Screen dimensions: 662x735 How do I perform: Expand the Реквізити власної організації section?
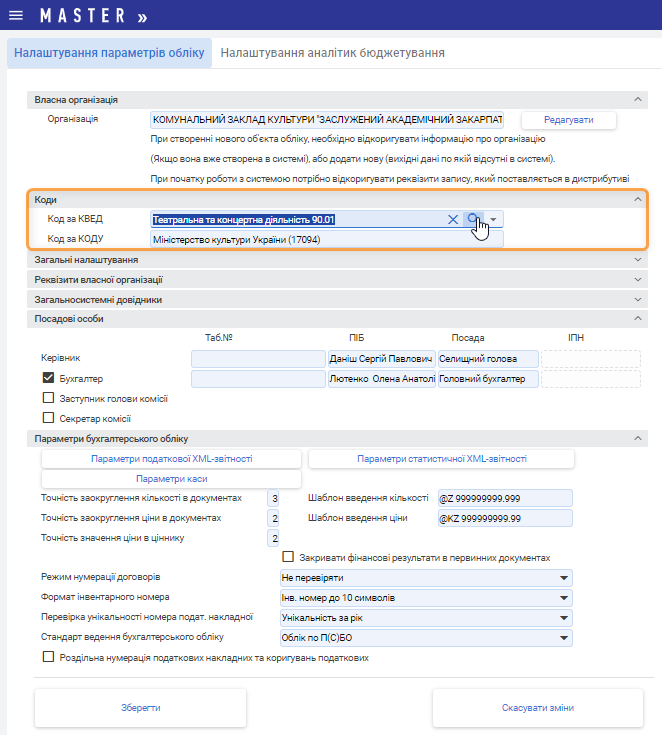638,279
